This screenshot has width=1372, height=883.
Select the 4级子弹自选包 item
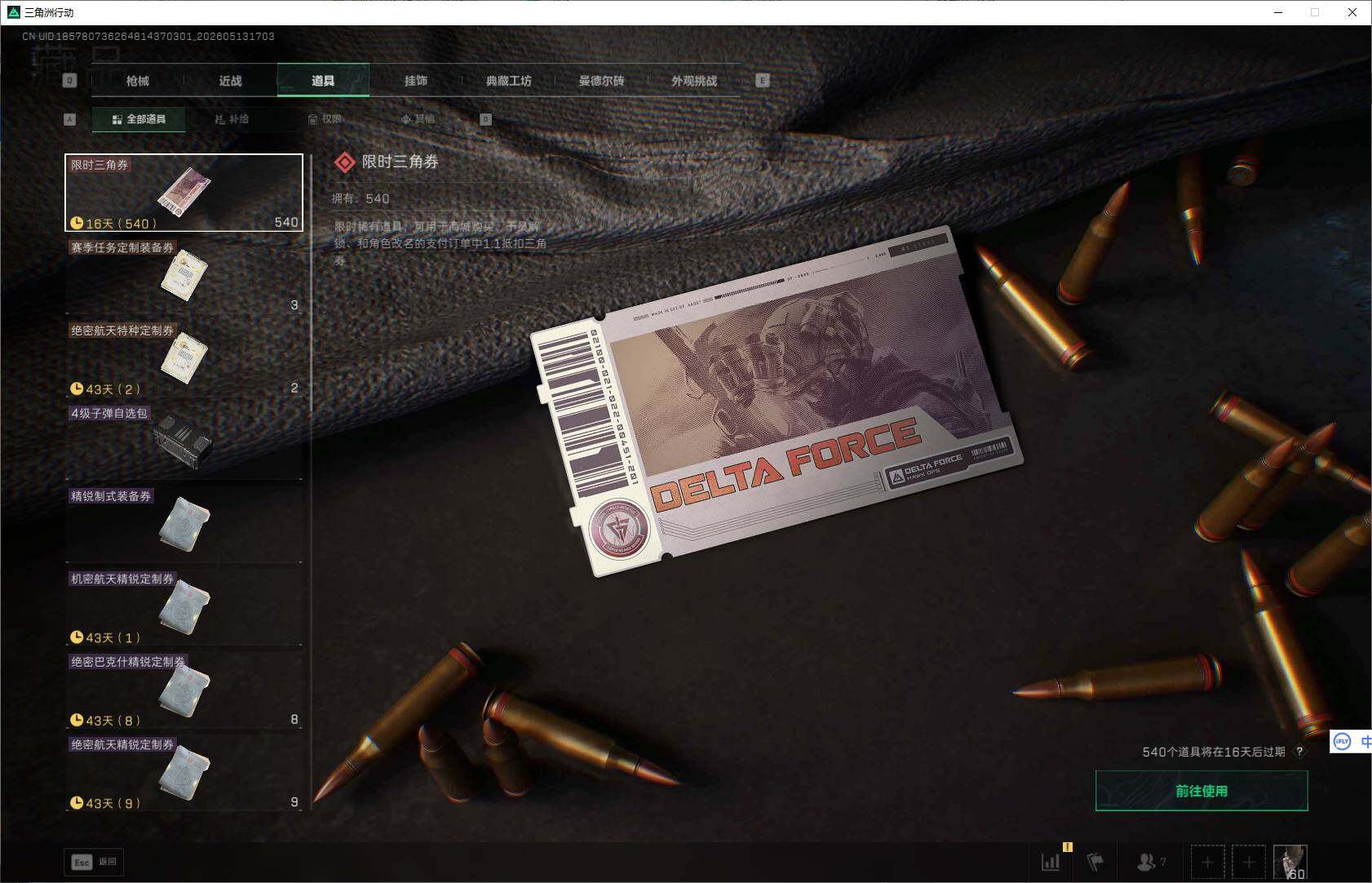[184, 442]
